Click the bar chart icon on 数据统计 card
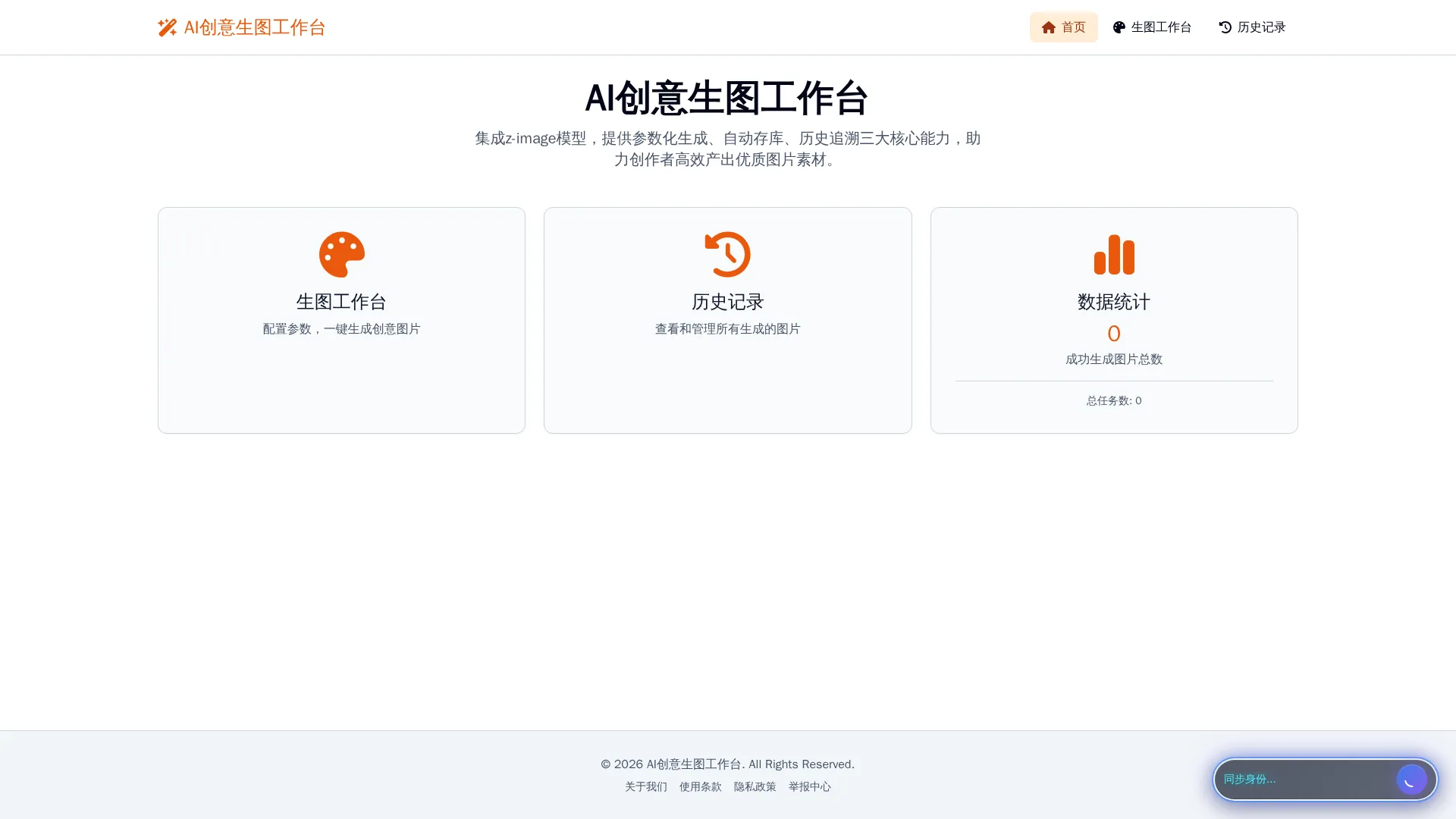 tap(1114, 256)
